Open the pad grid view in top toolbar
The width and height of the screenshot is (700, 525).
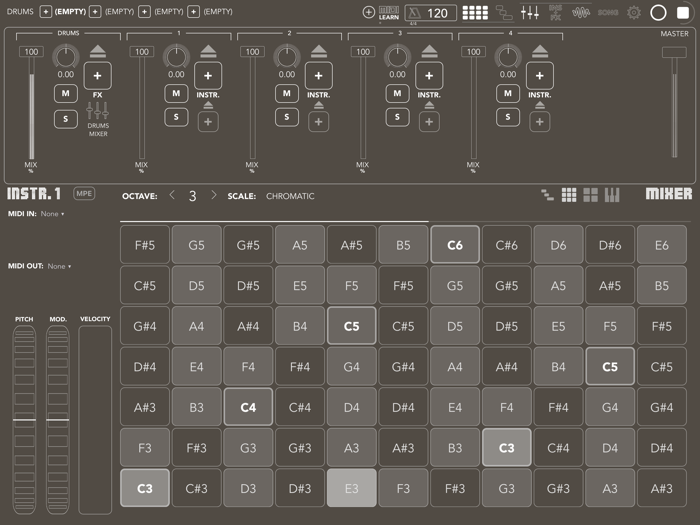[475, 13]
